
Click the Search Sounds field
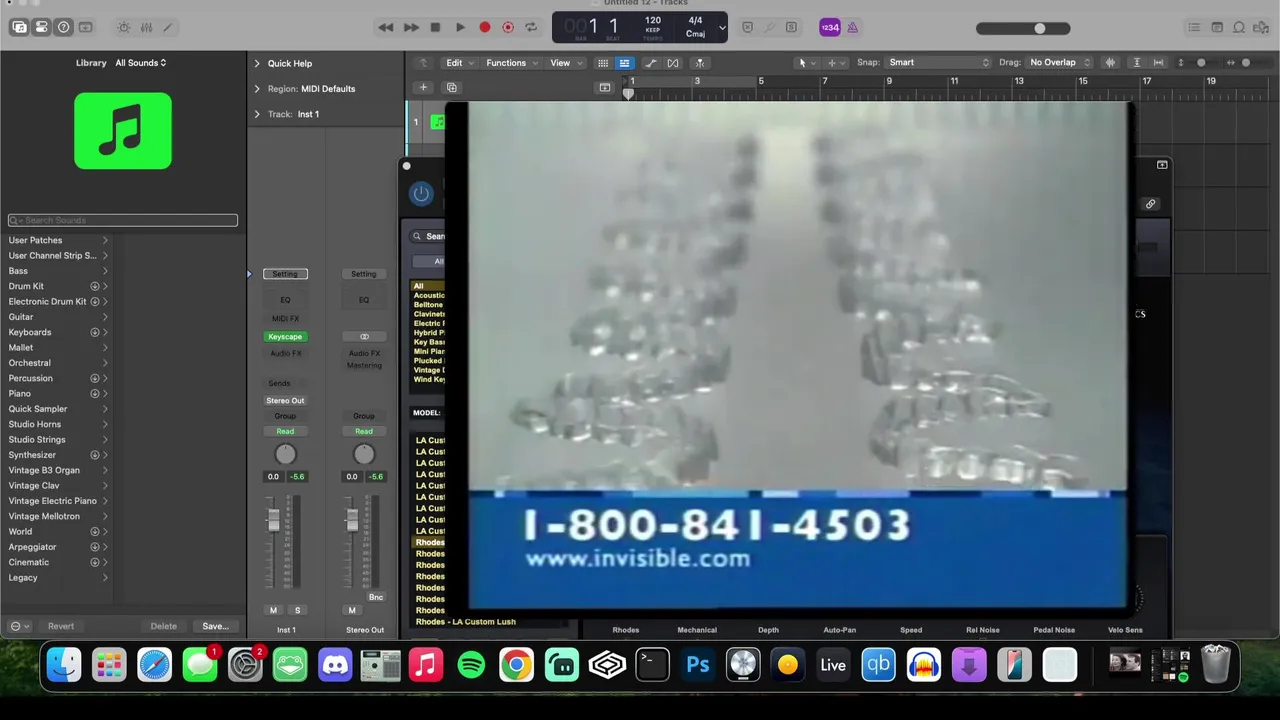pos(123,220)
